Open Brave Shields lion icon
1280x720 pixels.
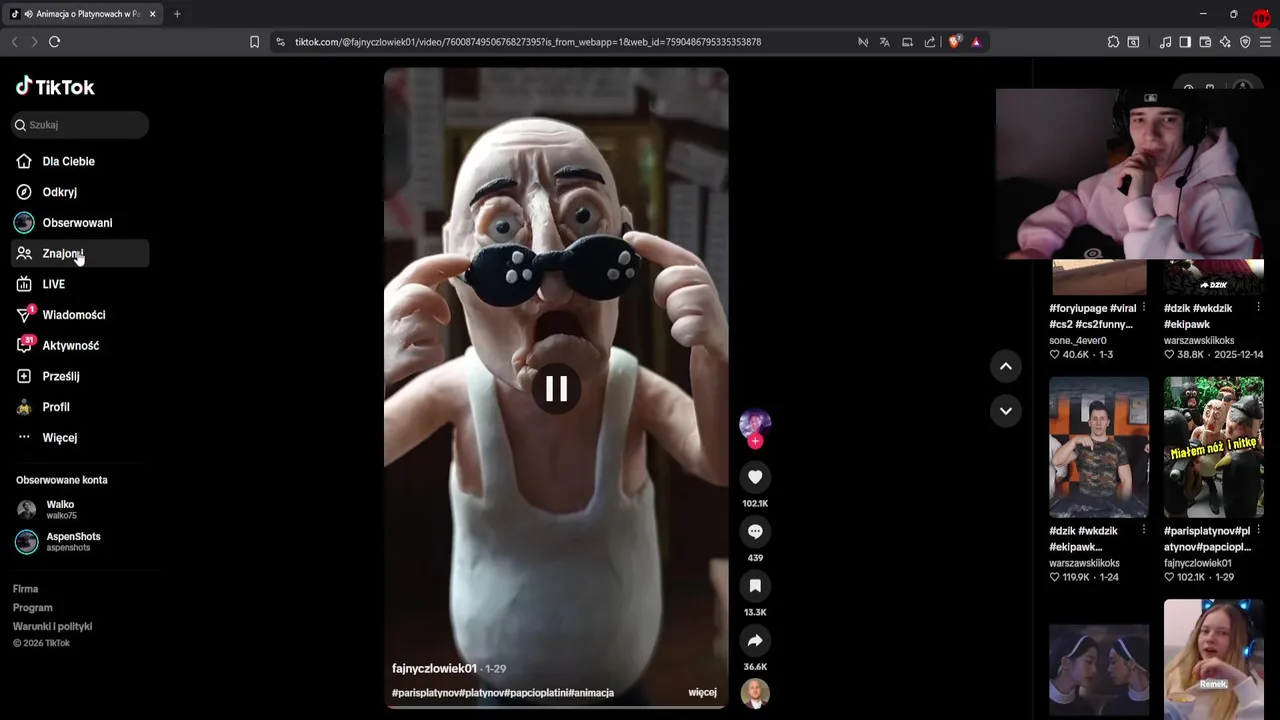[954, 42]
